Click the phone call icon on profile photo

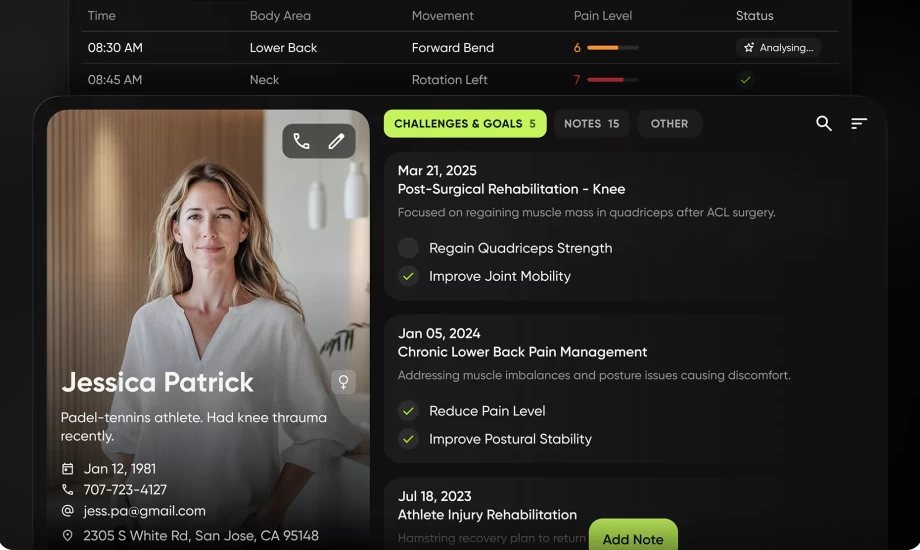302,141
